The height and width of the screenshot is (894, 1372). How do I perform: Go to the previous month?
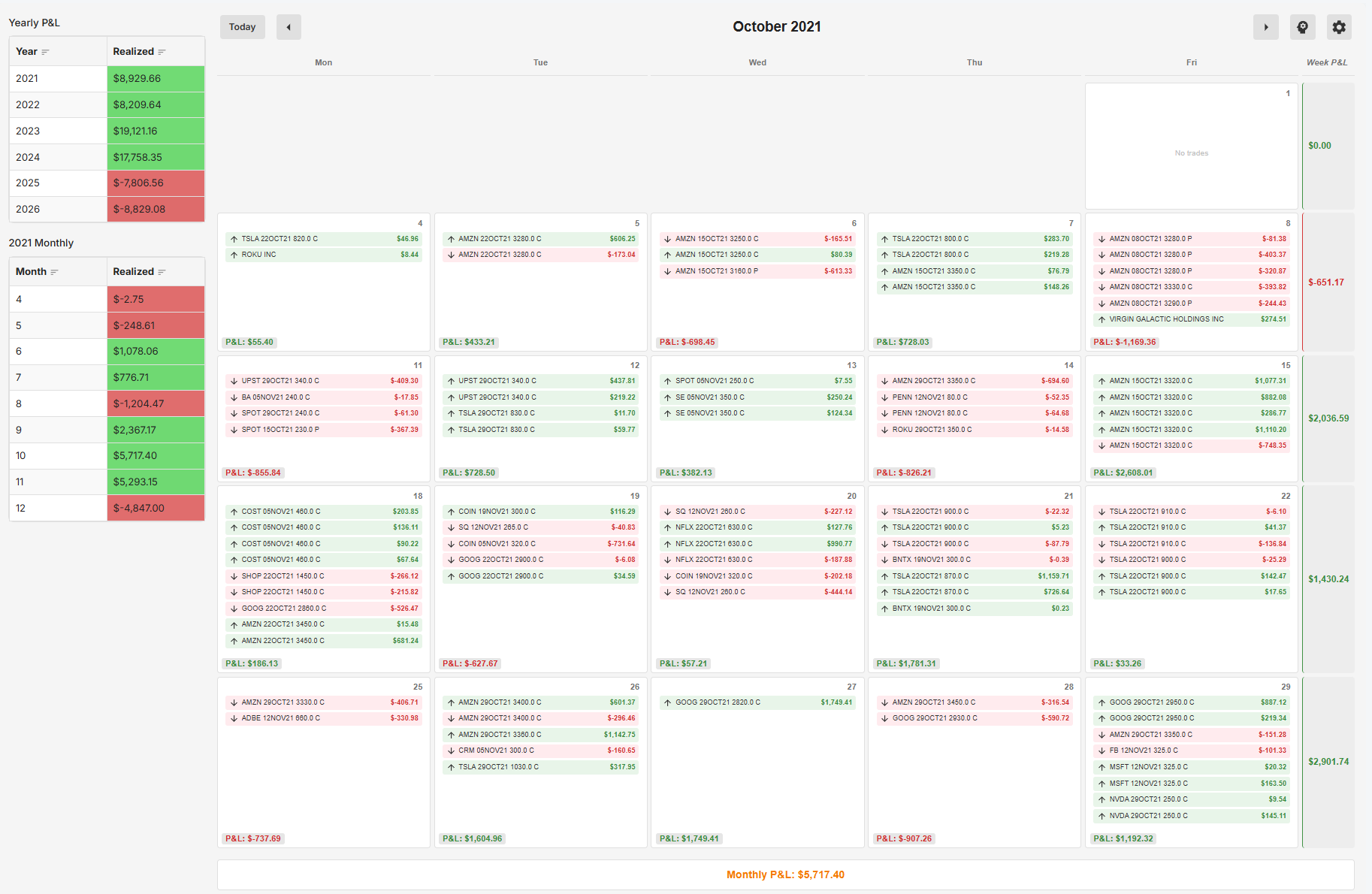(x=289, y=27)
